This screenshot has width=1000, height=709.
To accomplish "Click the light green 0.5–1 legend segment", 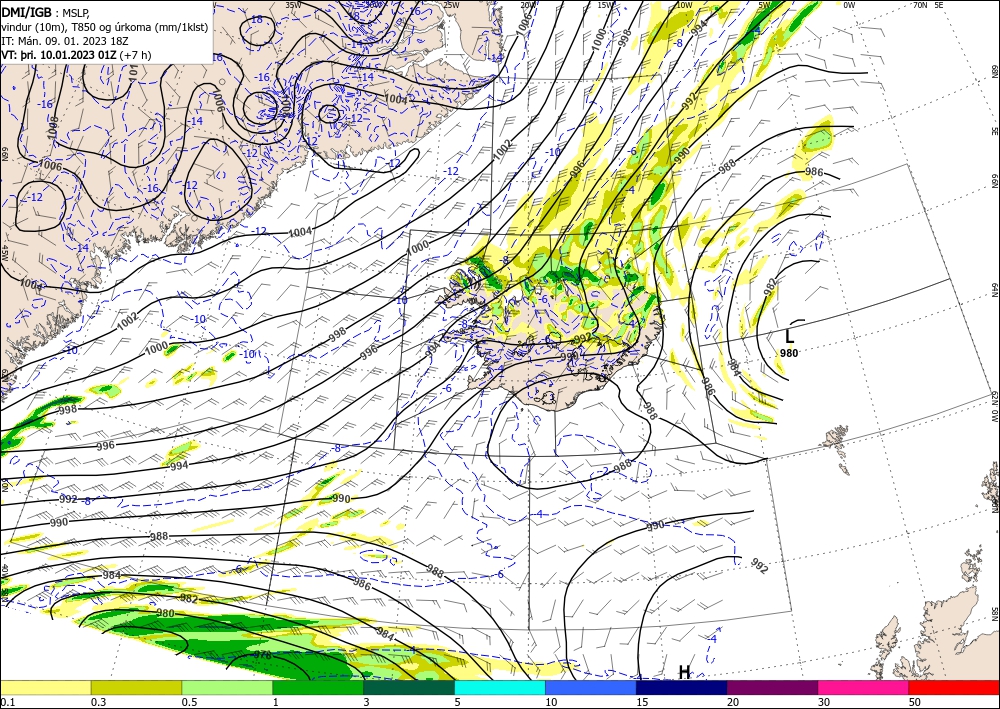I will 227,687.
